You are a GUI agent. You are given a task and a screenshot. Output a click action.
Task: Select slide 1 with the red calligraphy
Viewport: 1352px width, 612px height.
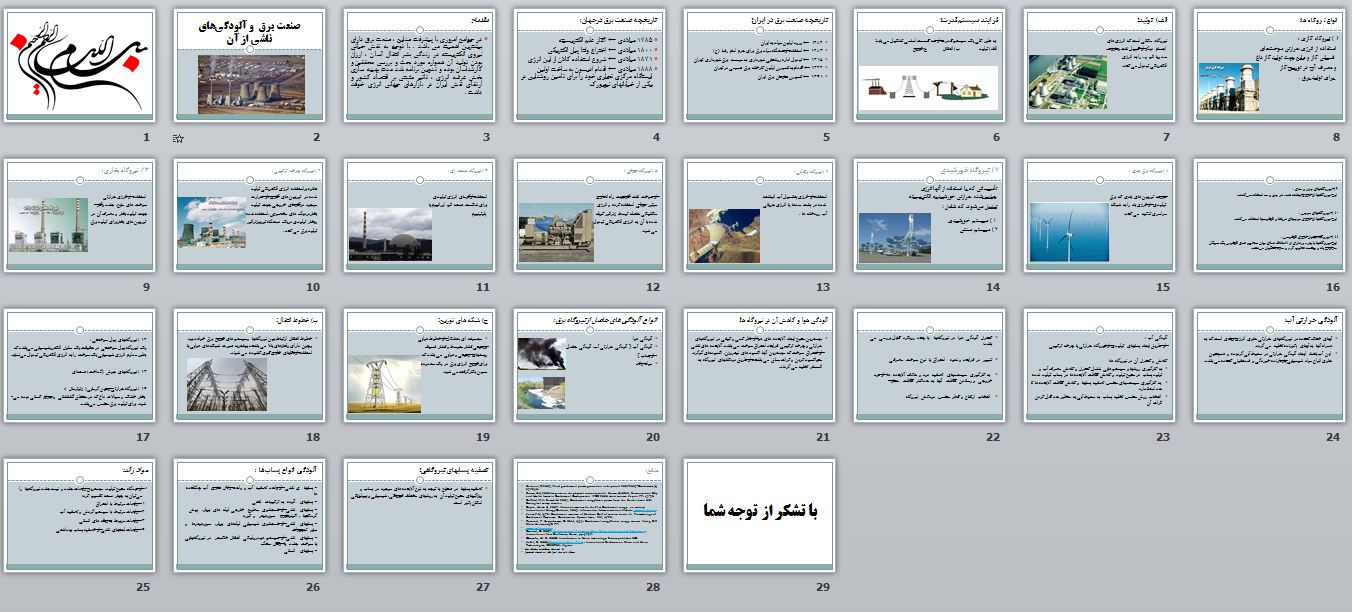coord(80,66)
